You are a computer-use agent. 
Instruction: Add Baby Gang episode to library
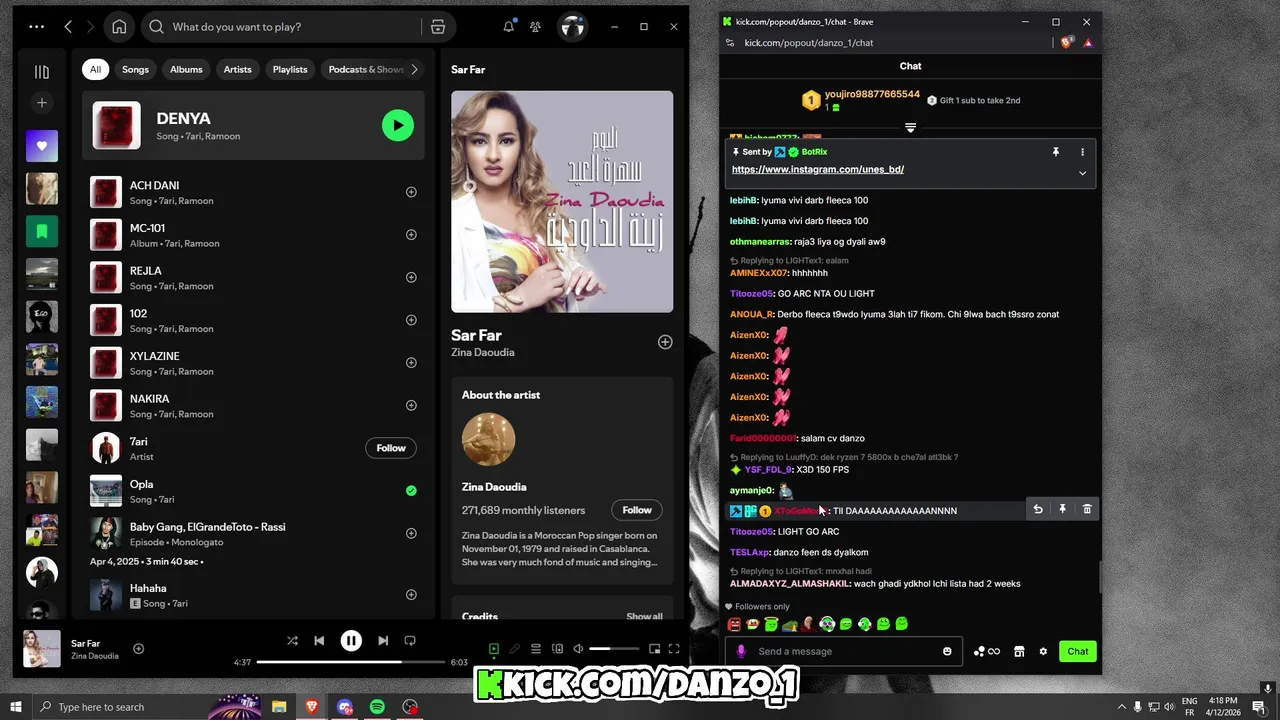click(411, 533)
